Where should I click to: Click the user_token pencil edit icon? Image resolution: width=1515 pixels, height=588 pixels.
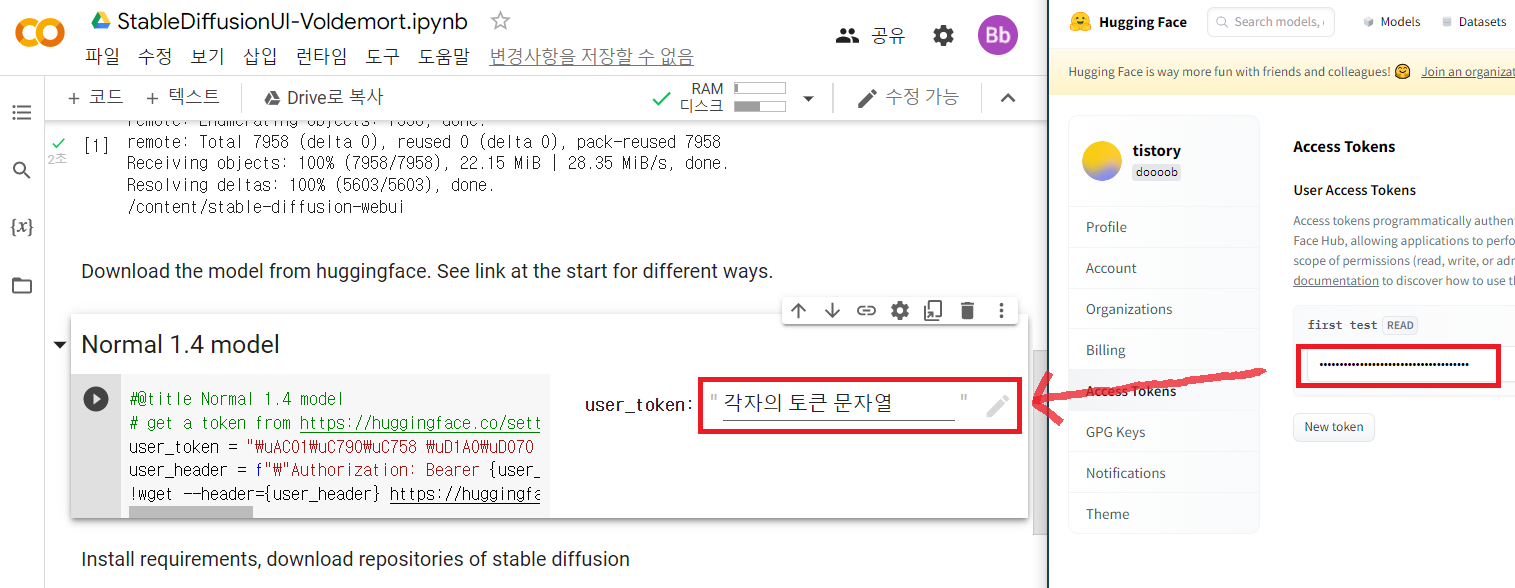point(997,405)
